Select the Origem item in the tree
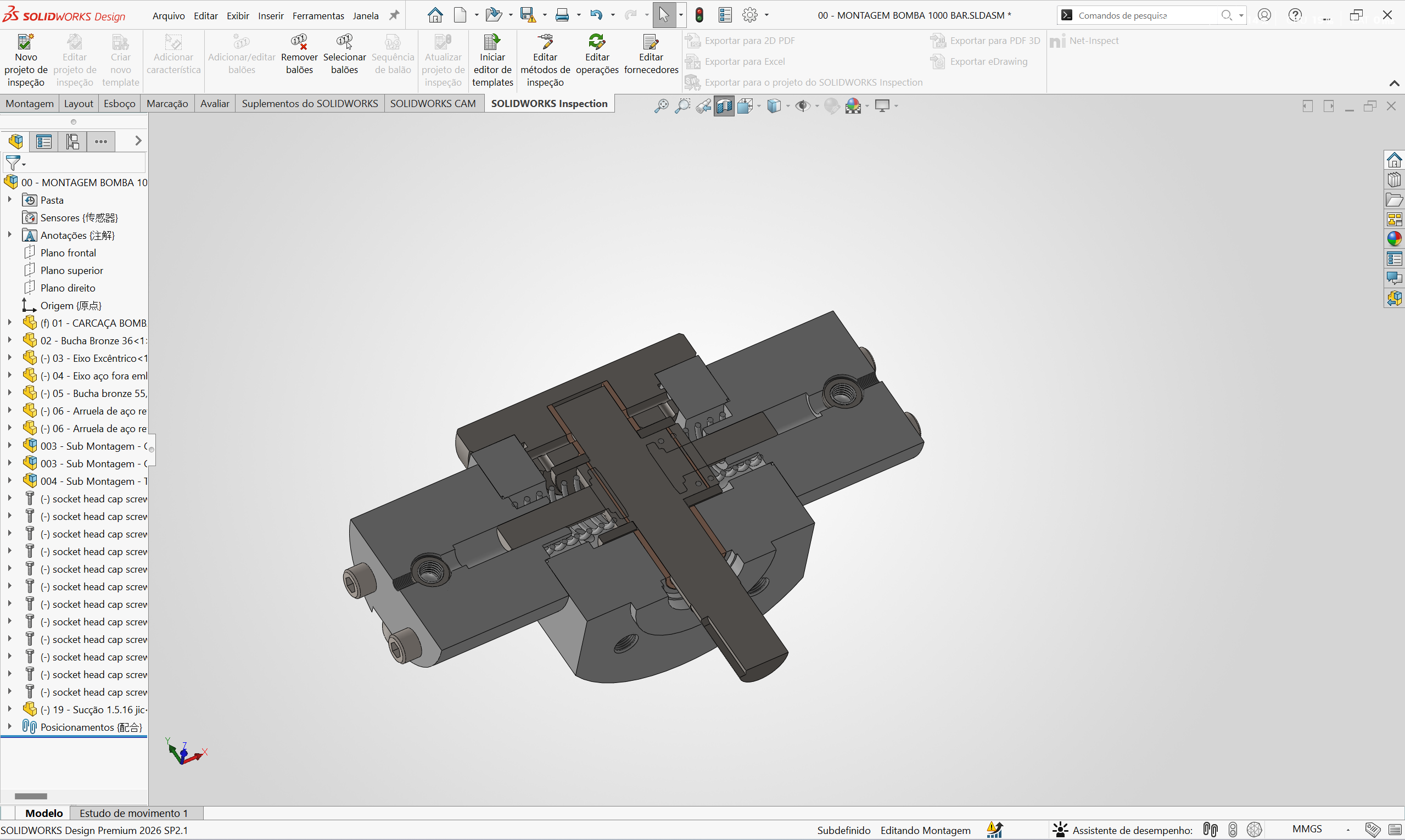 71,305
